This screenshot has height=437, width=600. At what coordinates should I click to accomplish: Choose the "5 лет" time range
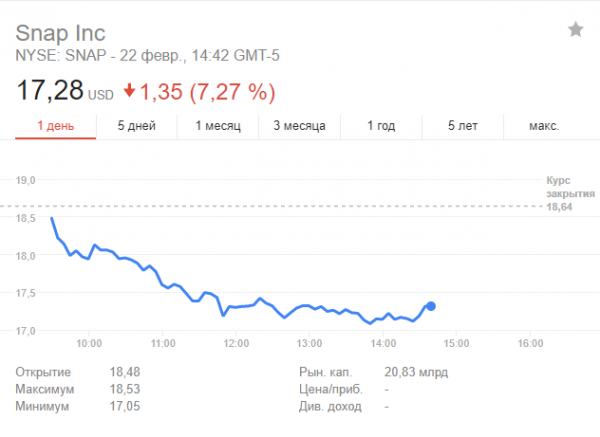[x=462, y=126]
